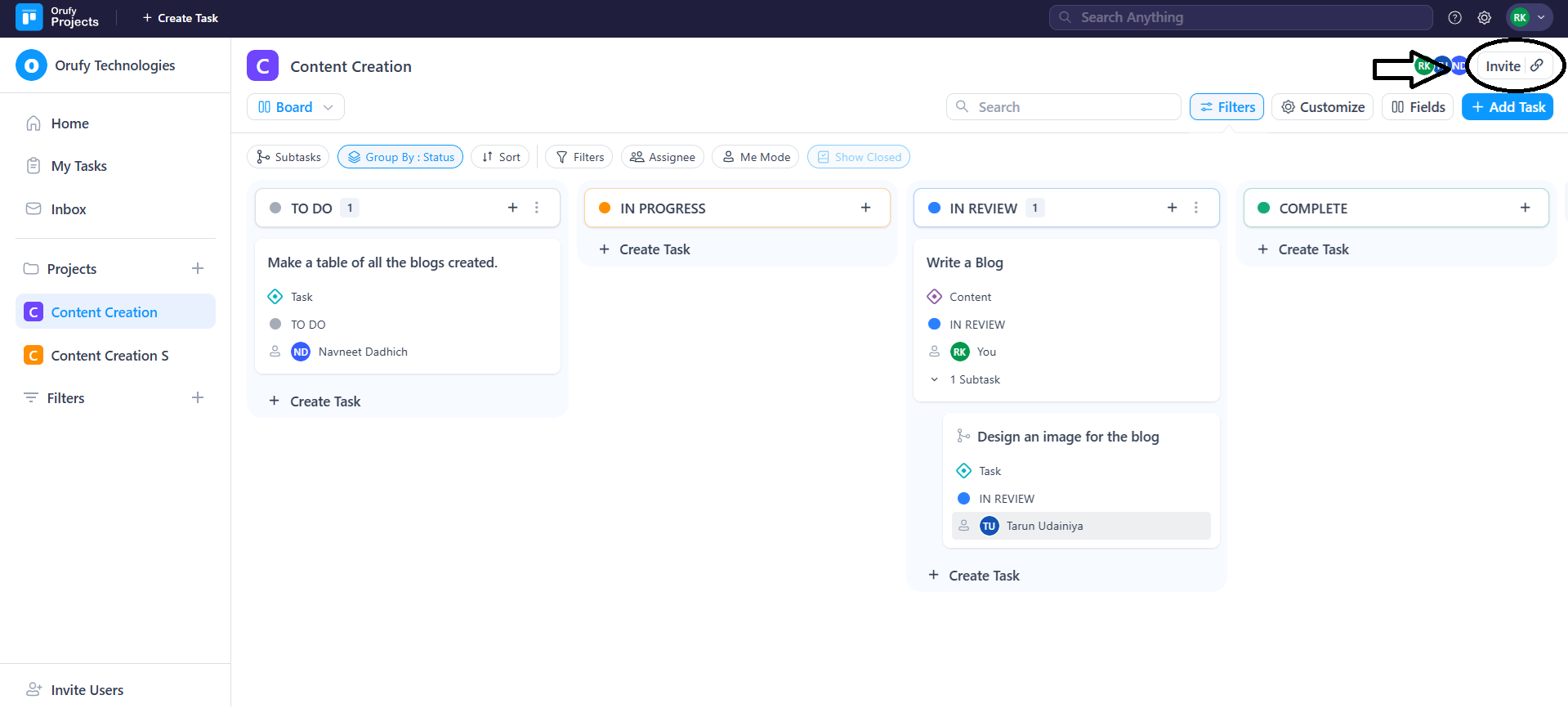This screenshot has height=713, width=1568.
Task: Toggle Subtasks display
Action: coord(288,157)
